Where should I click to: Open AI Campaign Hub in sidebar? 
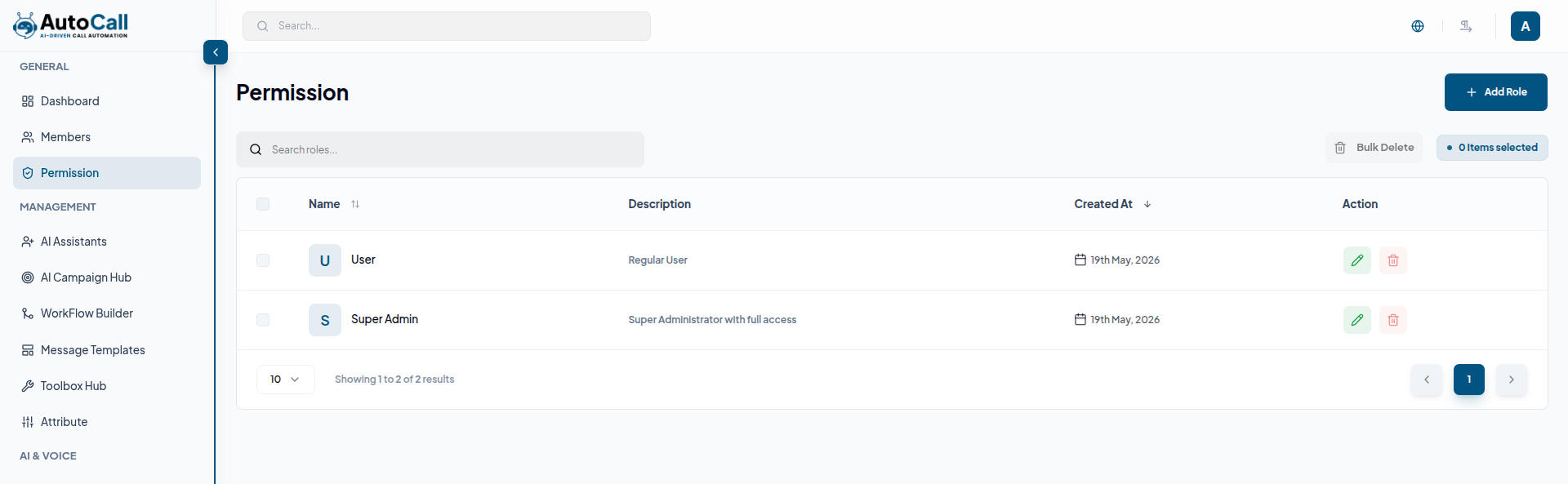[x=107, y=278]
